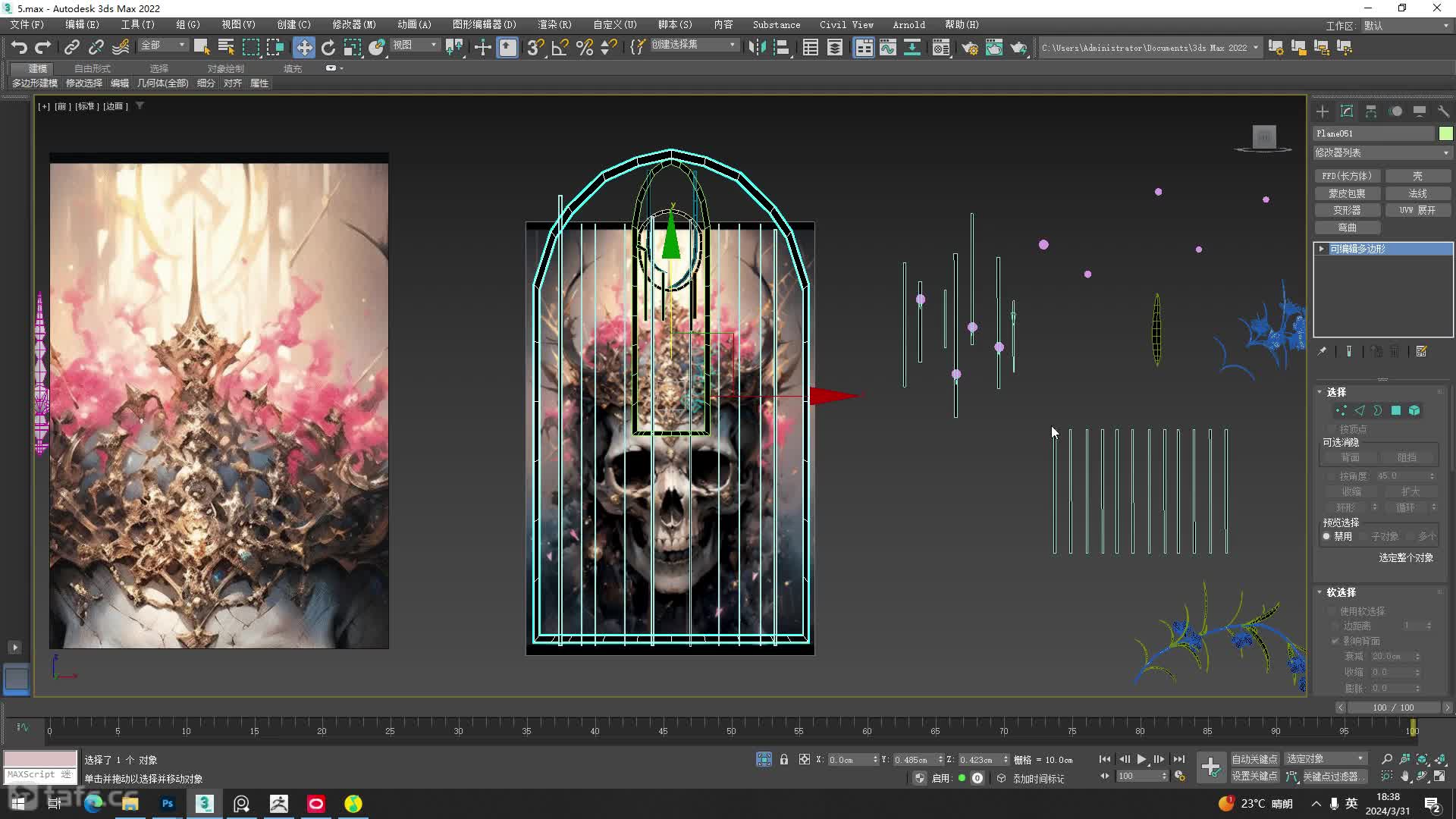Toggle the Percent Snap icon
1456x819 pixels.
(x=584, y=47)
